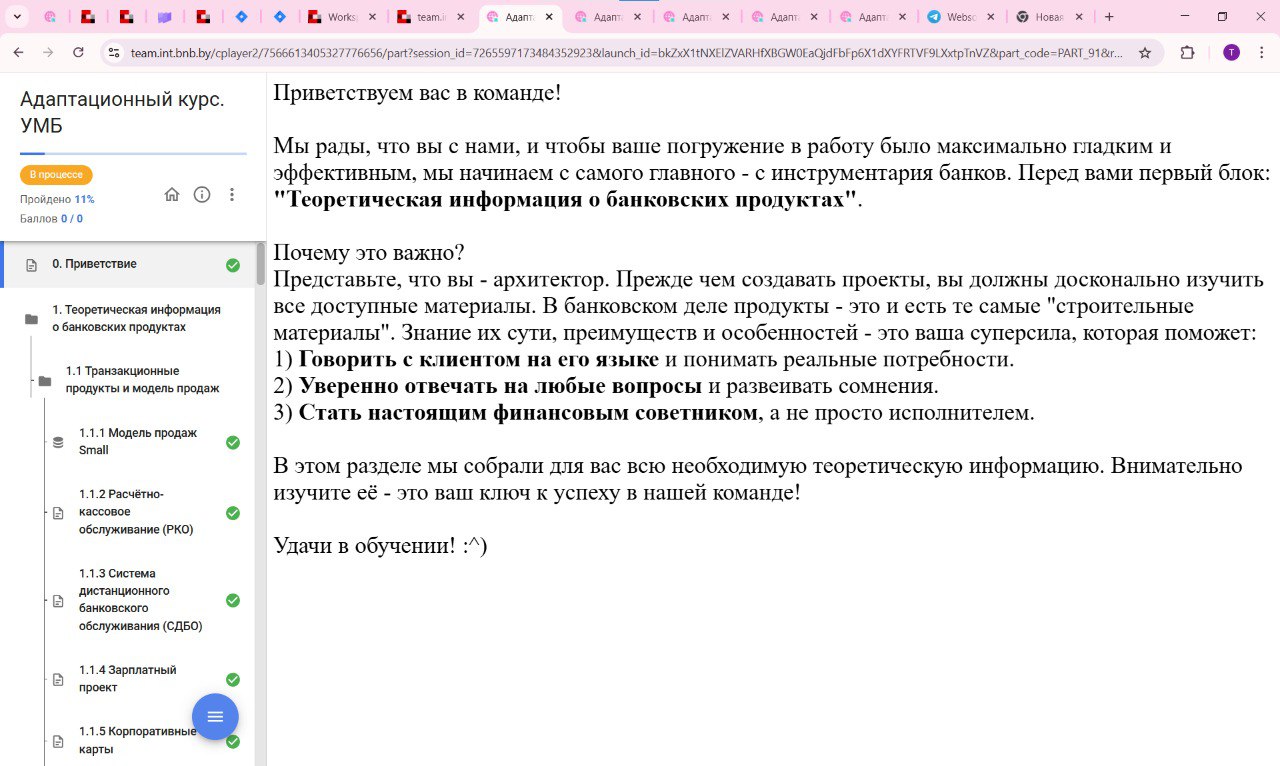Open lesson 1.1.3 Система дистанционного банковского обслуживания
1280x766 pixels.
pos(140,600)
